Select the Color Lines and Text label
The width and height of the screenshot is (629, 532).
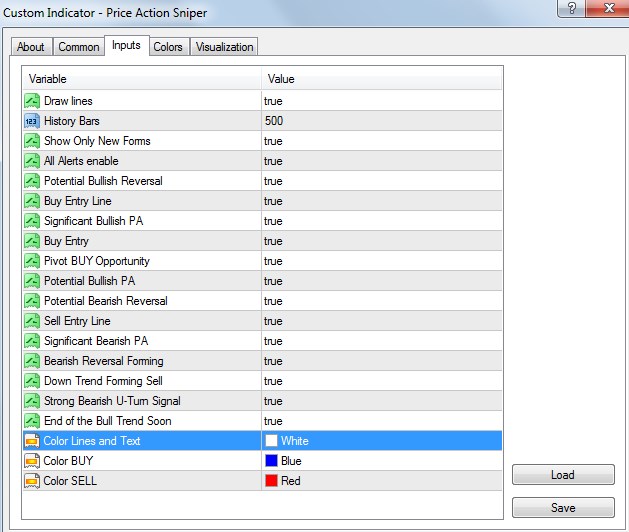pos(92,441)
